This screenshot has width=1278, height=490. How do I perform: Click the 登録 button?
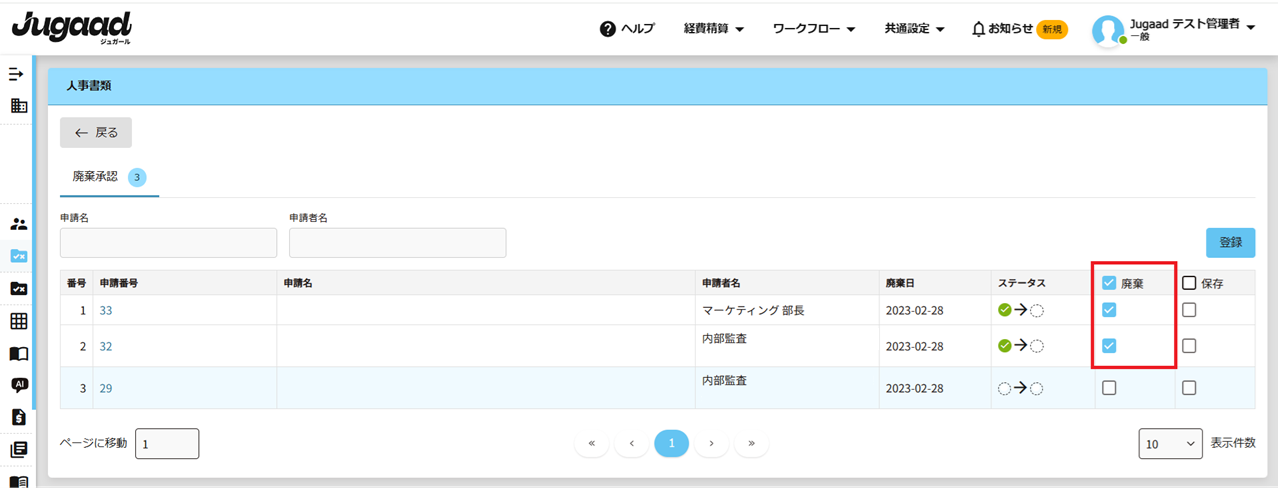click(1230, 242)
